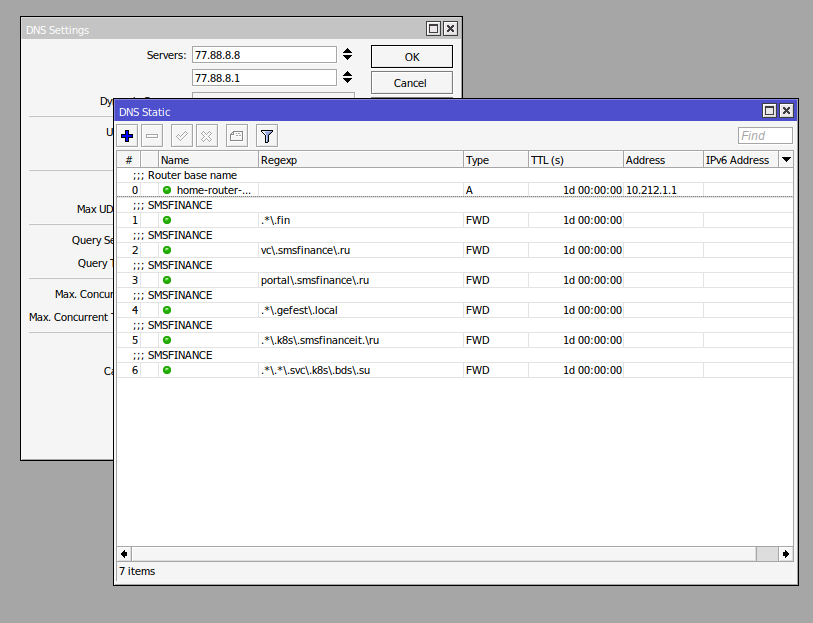
Task: Click the blue plus Add entry icon
Action: (128, 136)
